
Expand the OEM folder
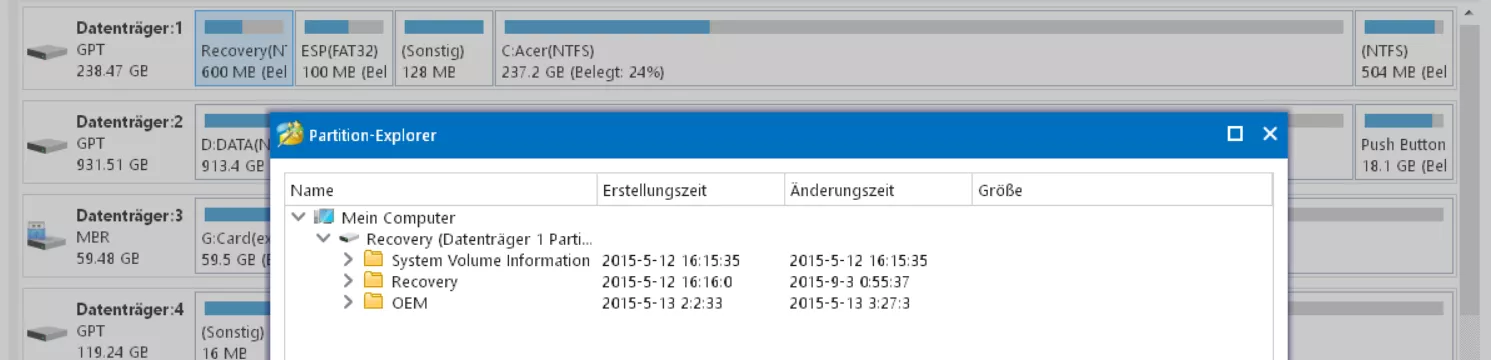pos(348,302)
